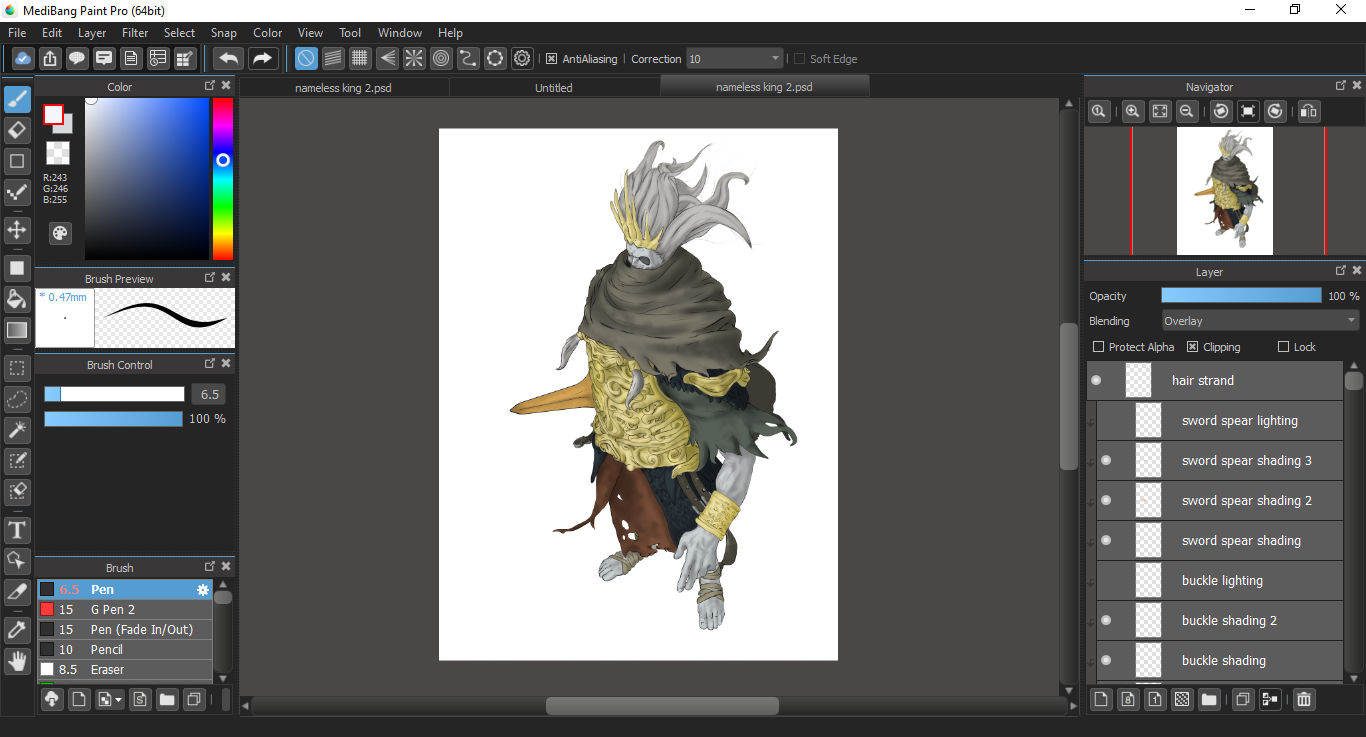Open the Layer menu
1366x737 pixels.
pos(92,33)
